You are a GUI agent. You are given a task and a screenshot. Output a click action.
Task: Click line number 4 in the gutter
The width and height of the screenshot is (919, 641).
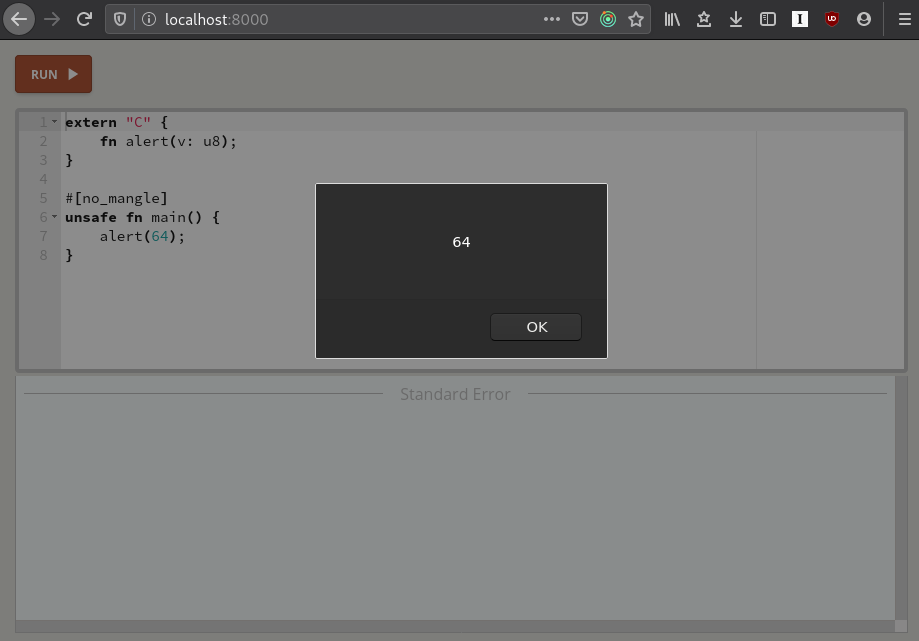[x=43, y=179]
